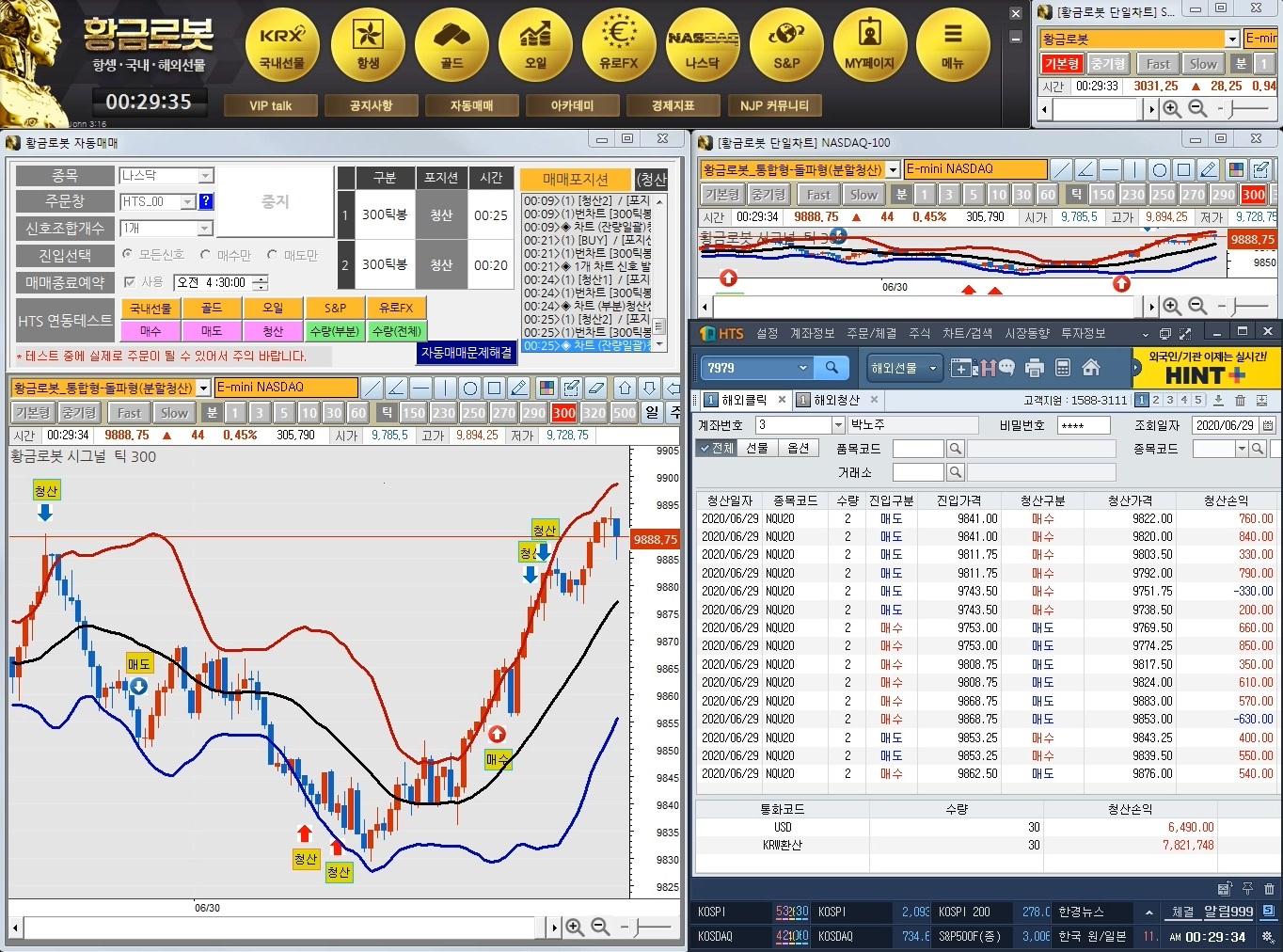
Task: Open the 주문/체결 menu in HTS
Action: tap(871, 333)
